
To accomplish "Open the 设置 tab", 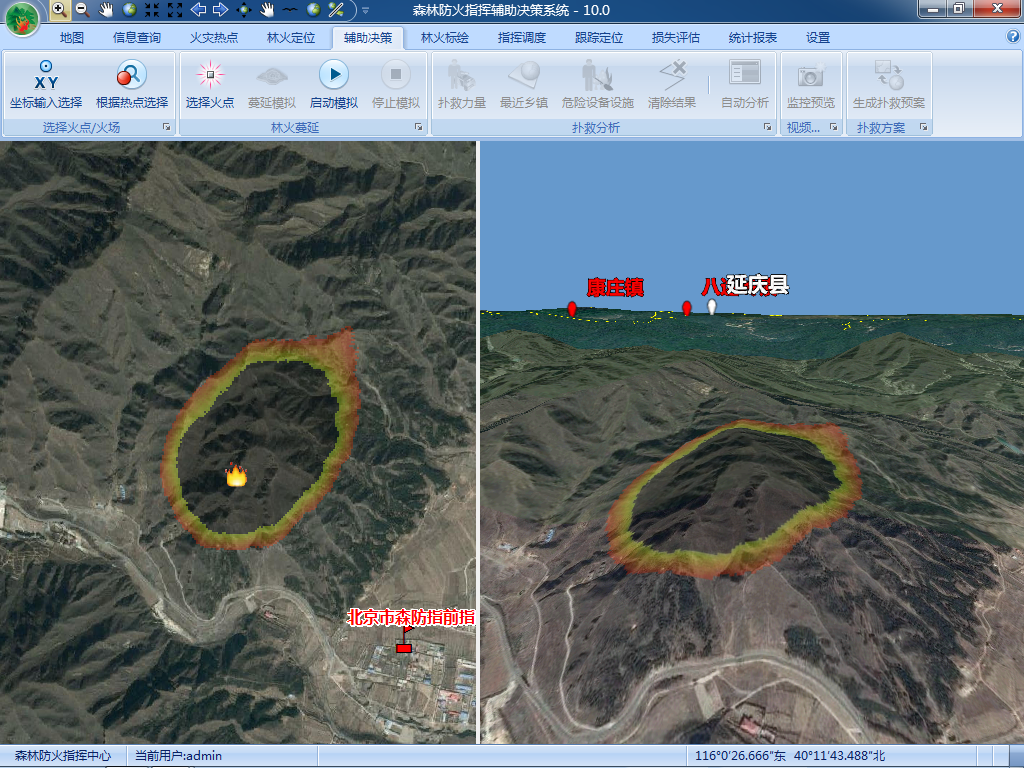I will click(x=818, y=38).
